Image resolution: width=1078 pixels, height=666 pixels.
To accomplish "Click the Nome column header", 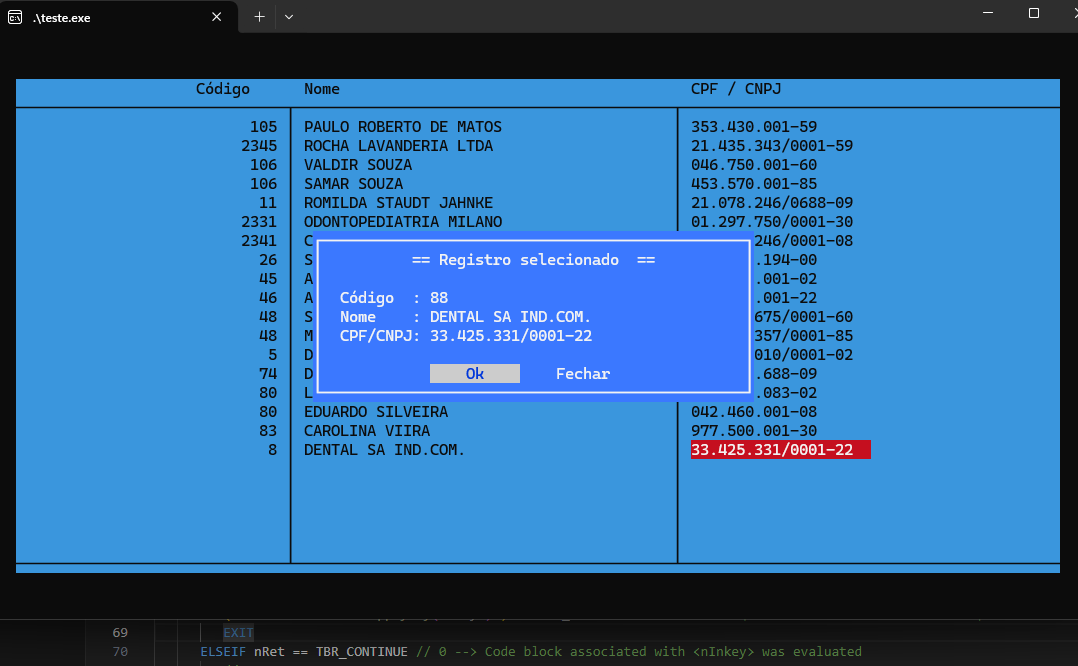I will (322, 89).
